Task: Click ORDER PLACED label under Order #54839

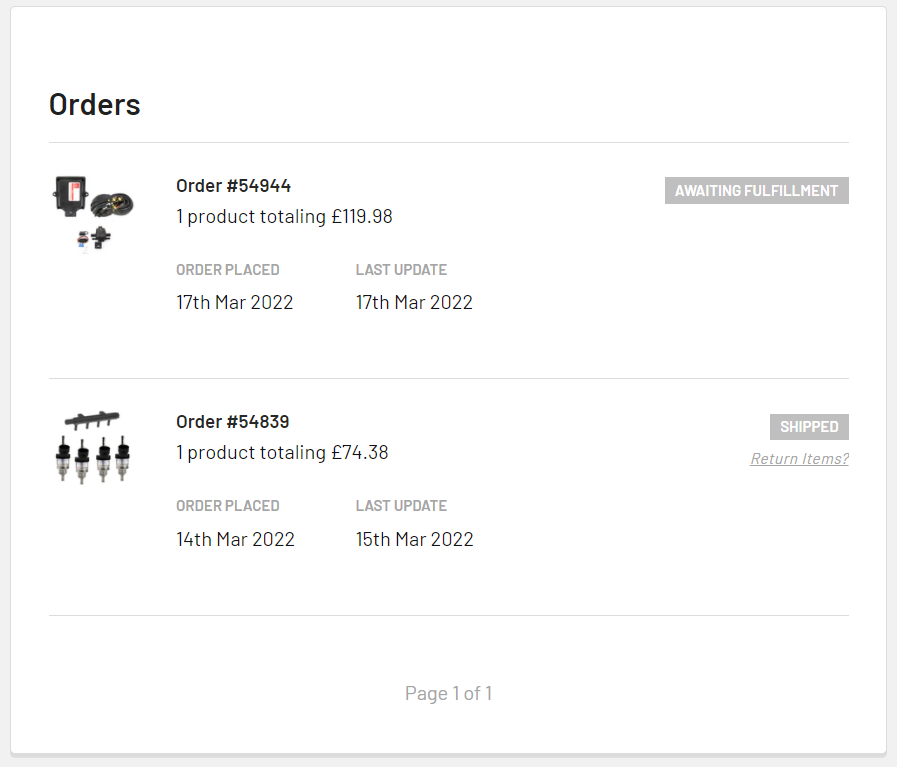Action: [x=228, y=506]
